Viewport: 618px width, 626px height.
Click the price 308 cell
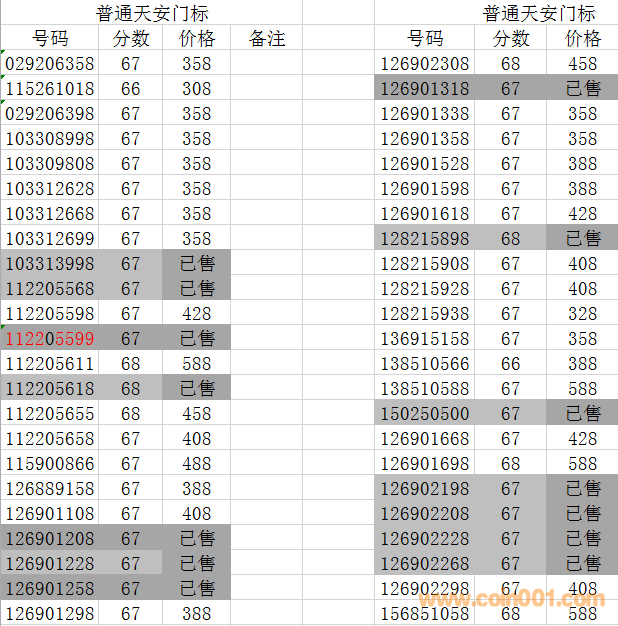pos(197,89)
